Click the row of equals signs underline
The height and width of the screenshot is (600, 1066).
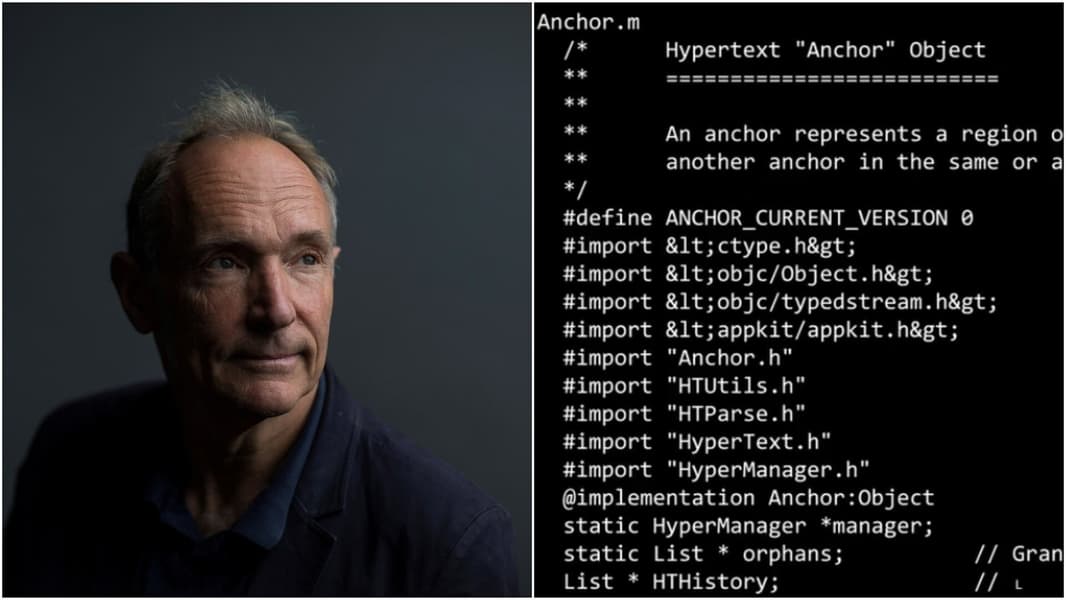[x=832, y=79]
